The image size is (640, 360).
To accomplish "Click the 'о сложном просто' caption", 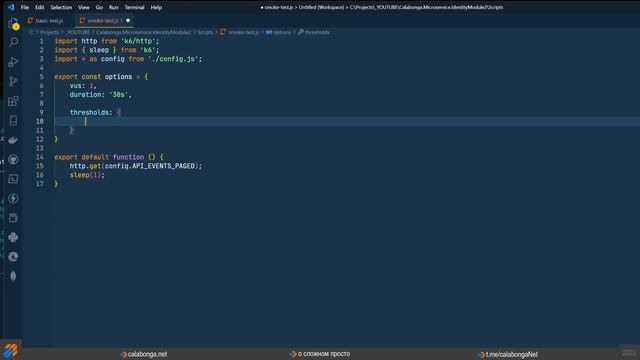I will click(x=324, y=354).
